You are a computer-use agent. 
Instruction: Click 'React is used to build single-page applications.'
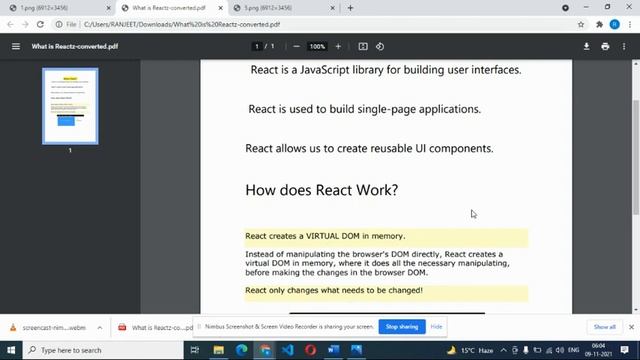tap(364, 109)
